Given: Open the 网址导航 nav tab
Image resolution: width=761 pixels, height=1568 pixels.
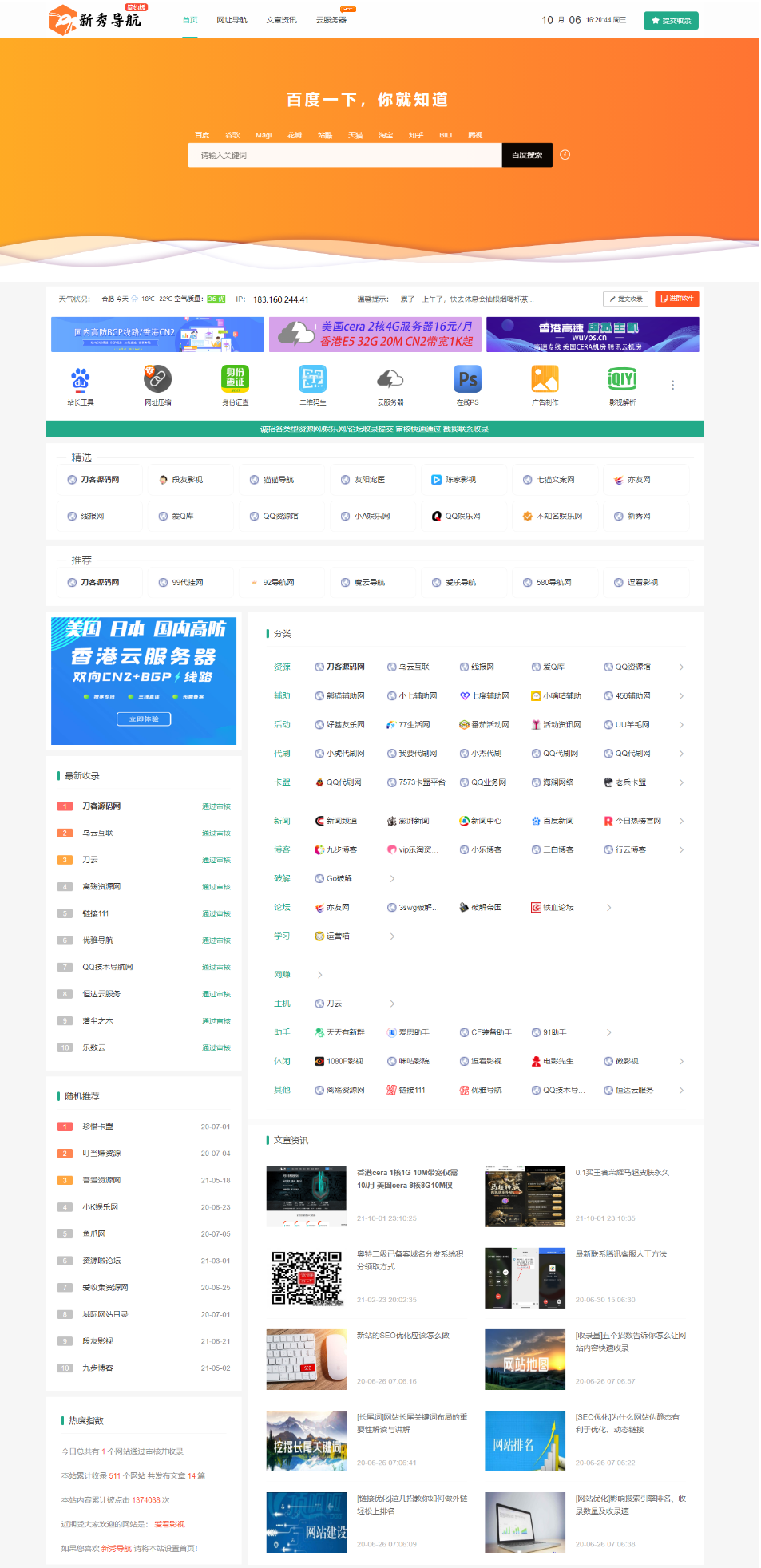Looking at the screenshot, I should coord(232,20).
